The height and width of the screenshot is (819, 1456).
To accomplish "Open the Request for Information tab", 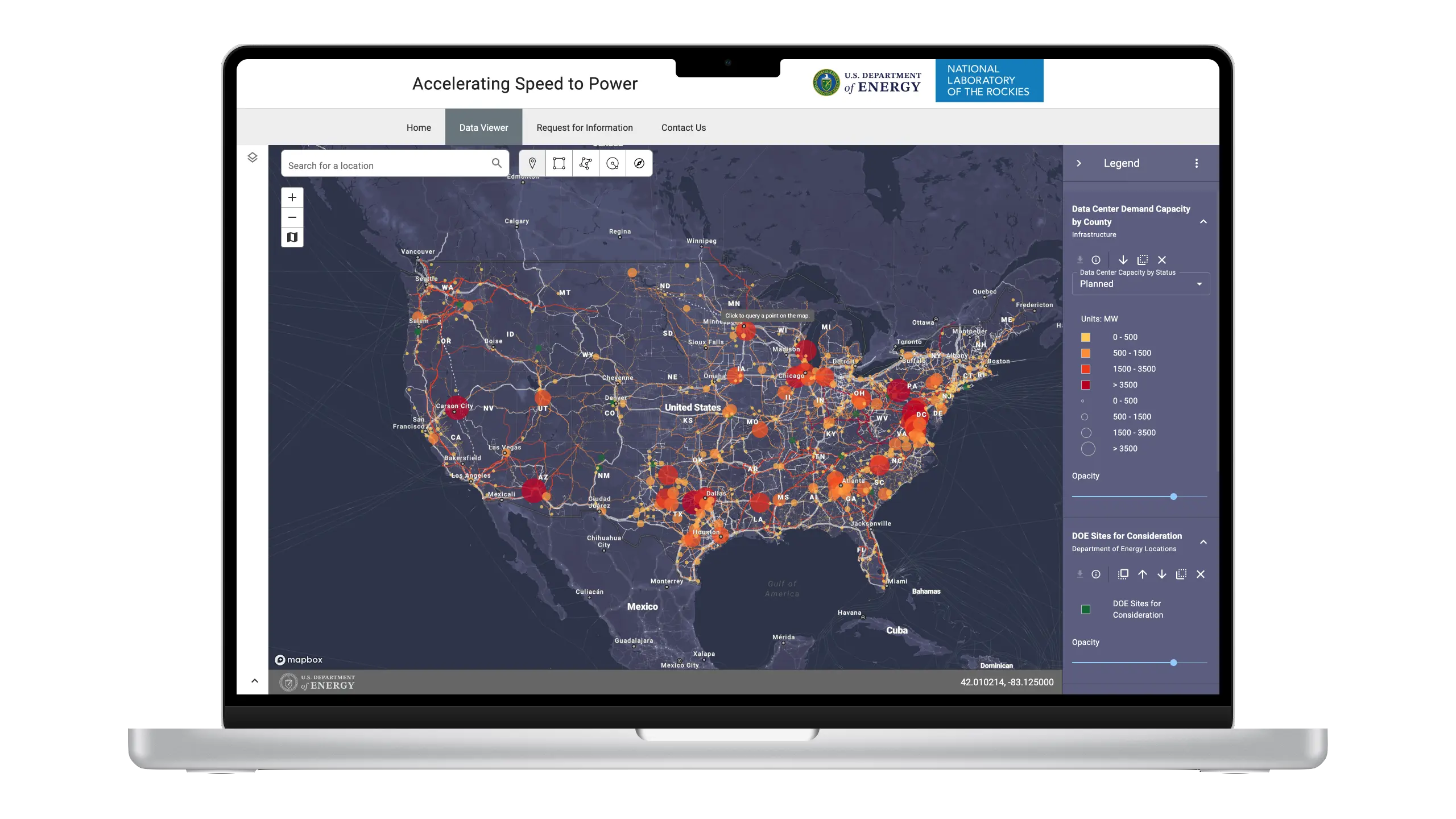I will [585, 127].
